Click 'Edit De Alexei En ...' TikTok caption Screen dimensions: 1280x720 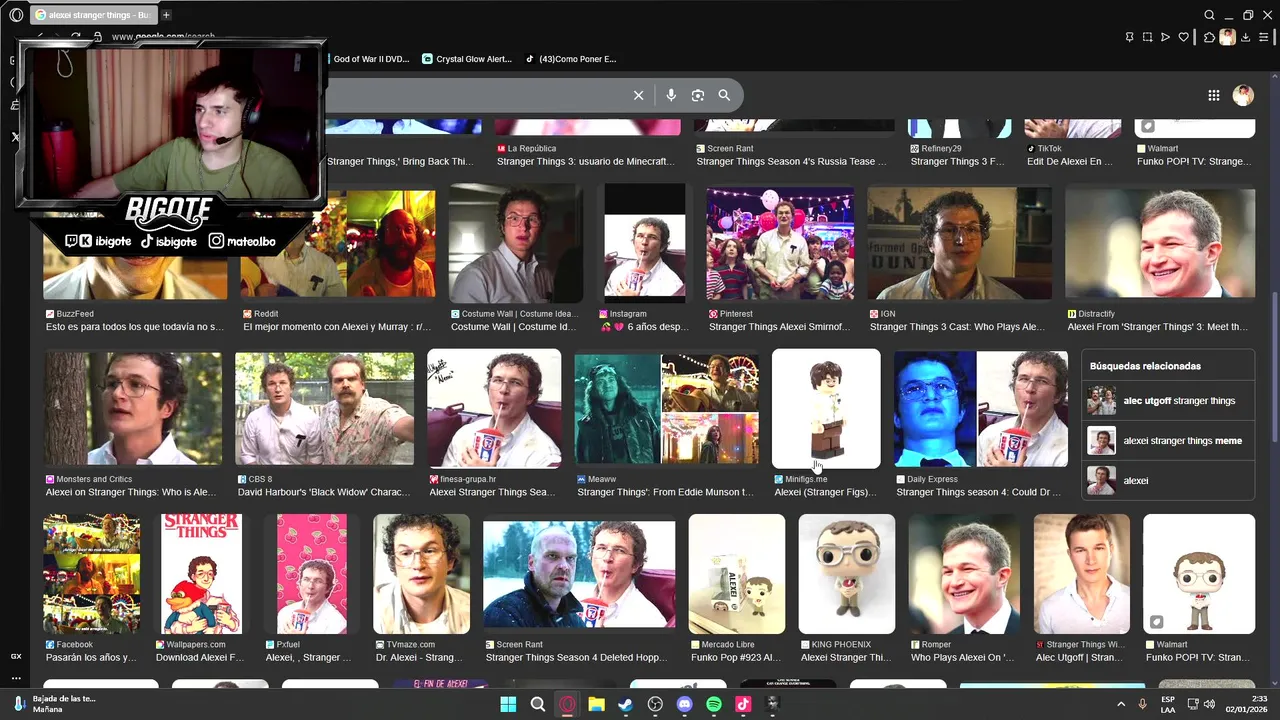tap(1070, 162)
